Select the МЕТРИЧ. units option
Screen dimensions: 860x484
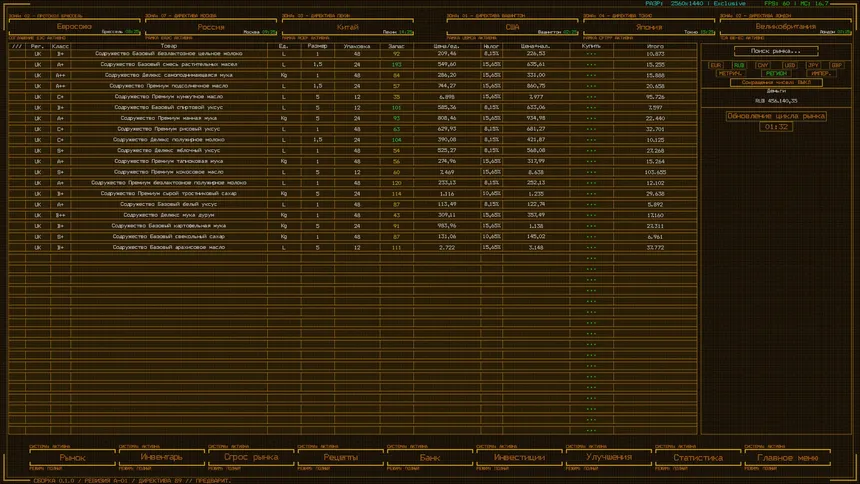730,73
